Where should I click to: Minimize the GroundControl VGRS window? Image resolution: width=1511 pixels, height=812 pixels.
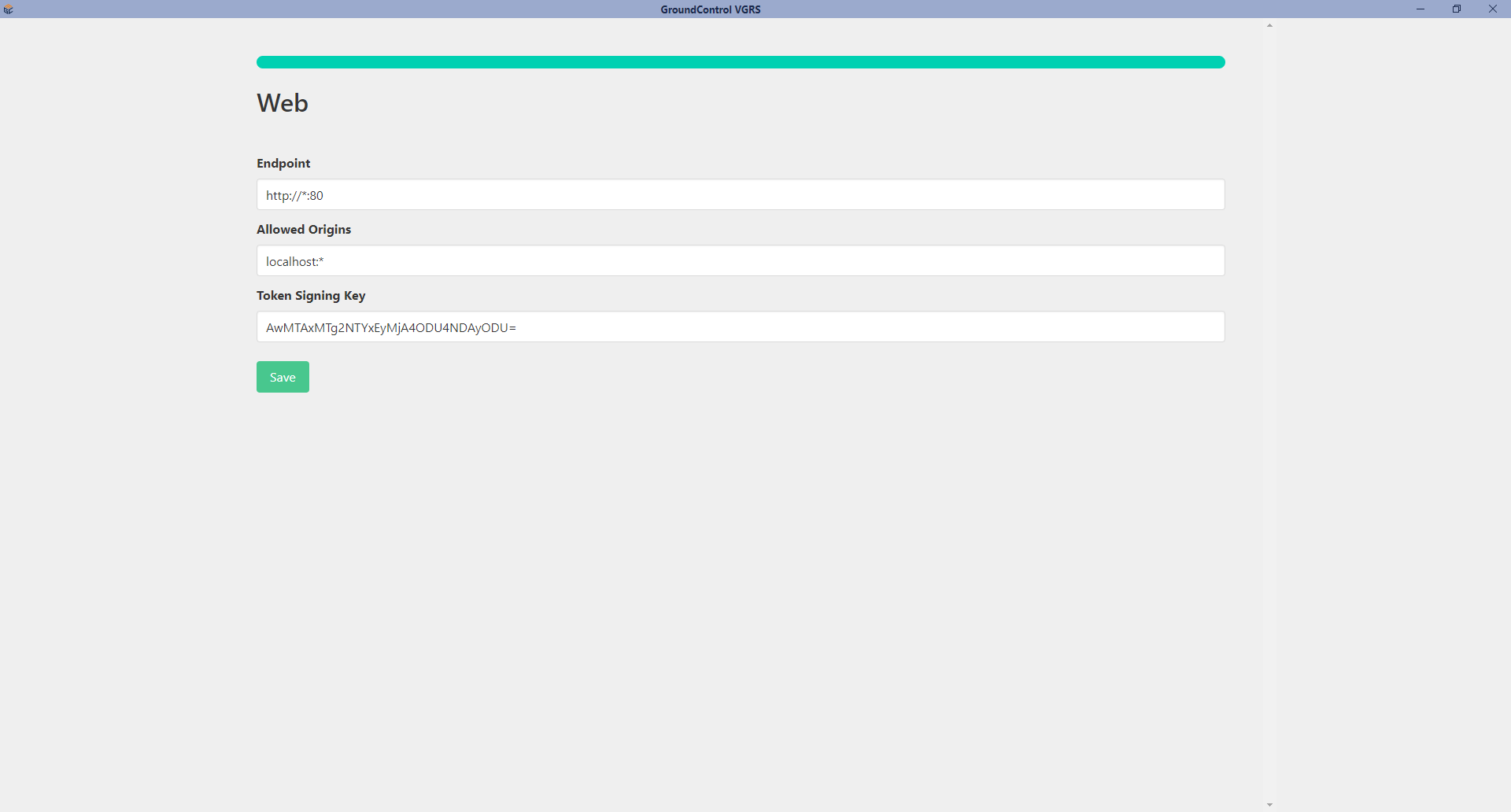tap(1420, 9)
